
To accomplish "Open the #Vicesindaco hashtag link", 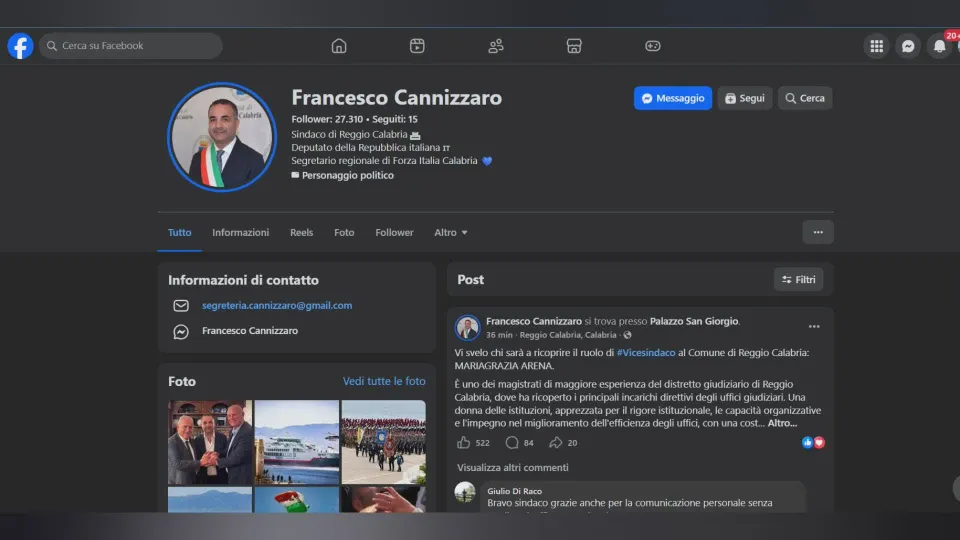I will pyautogui.click(x=646, y=353).
